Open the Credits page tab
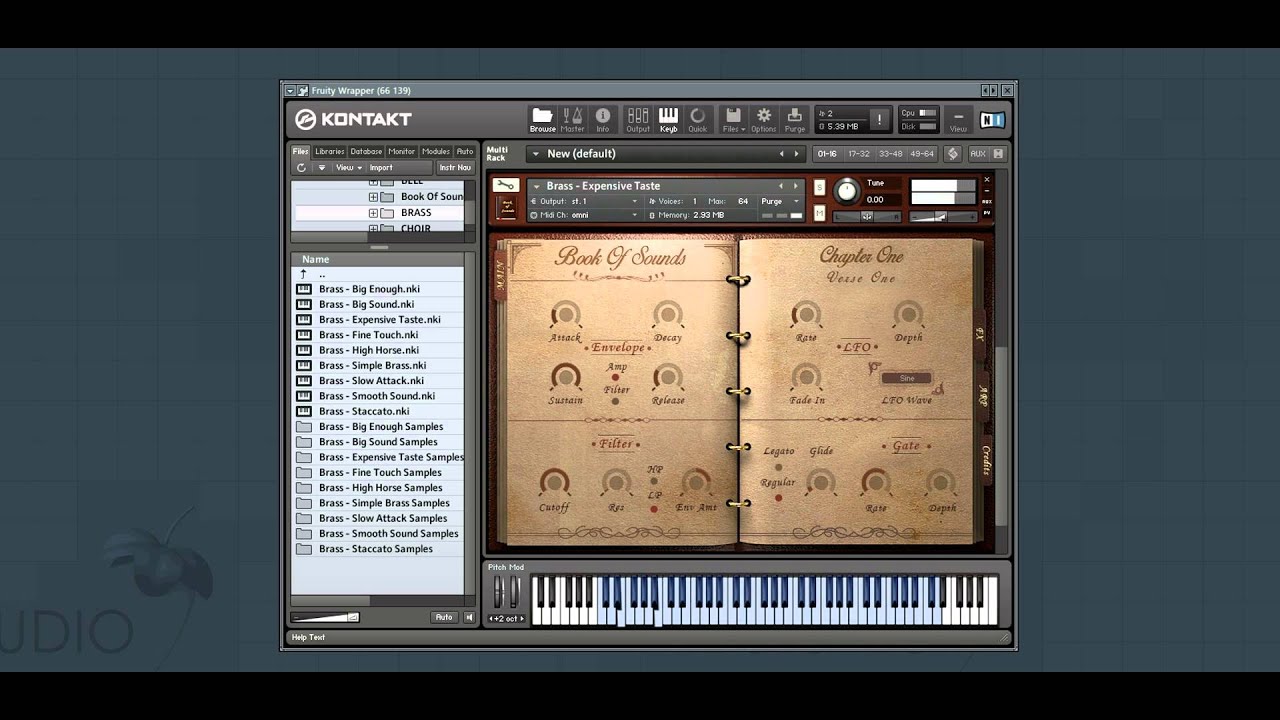Screen dimensions: 1280x720 tap(986, 460)
